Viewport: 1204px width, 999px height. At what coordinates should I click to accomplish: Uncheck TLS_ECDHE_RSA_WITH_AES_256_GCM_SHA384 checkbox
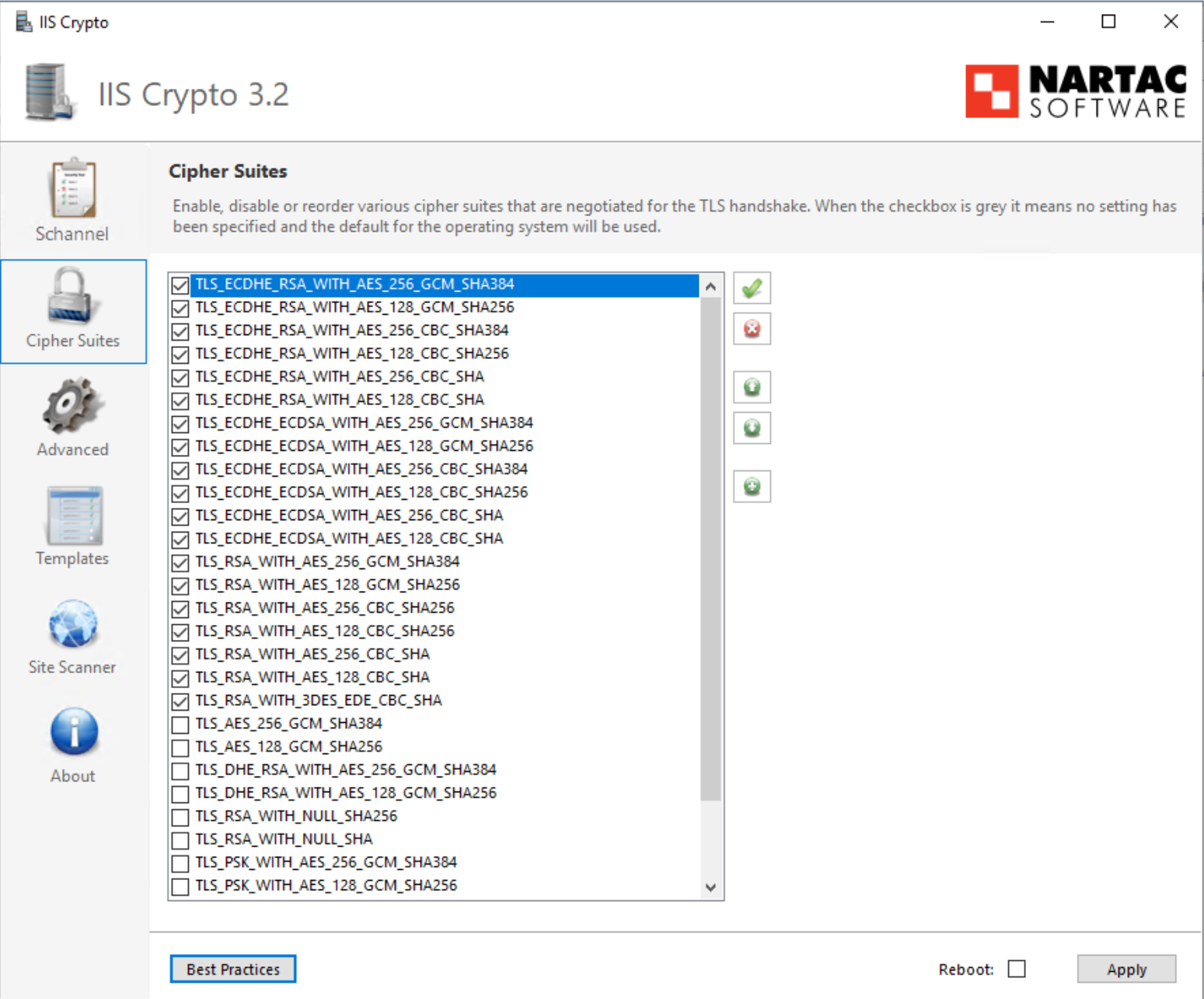tap(180, 285)
